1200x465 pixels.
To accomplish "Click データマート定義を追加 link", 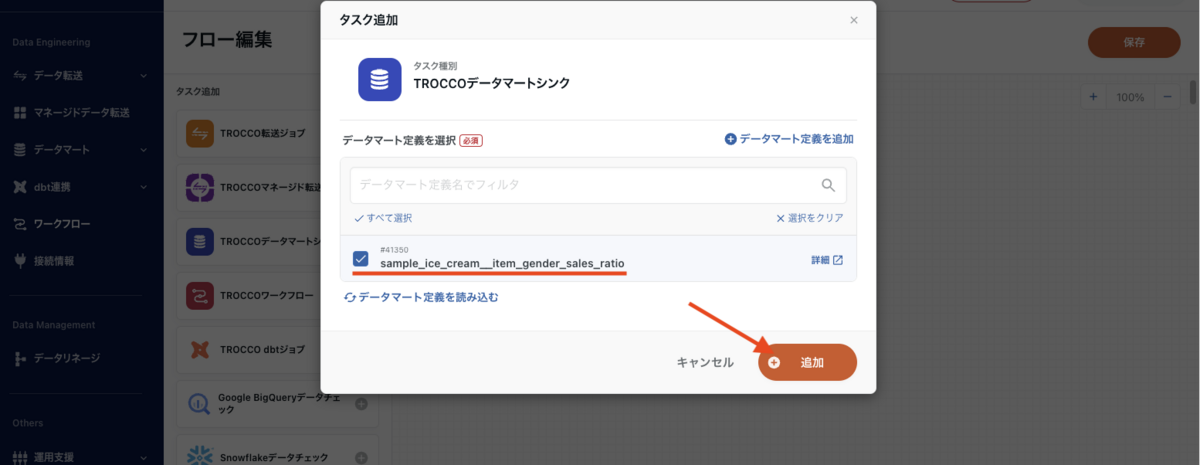I will point(789,139).
